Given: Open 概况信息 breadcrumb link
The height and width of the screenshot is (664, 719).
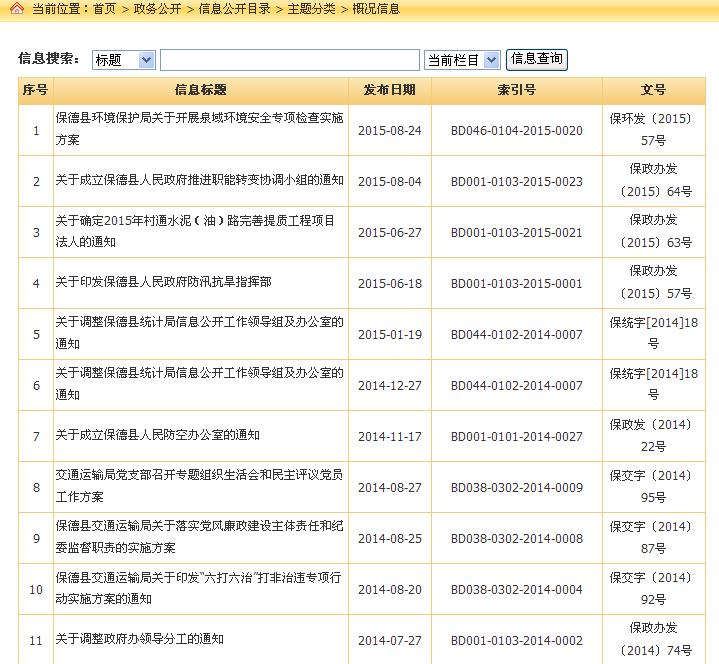Looking at the screenshot, I should click(376, 9).
